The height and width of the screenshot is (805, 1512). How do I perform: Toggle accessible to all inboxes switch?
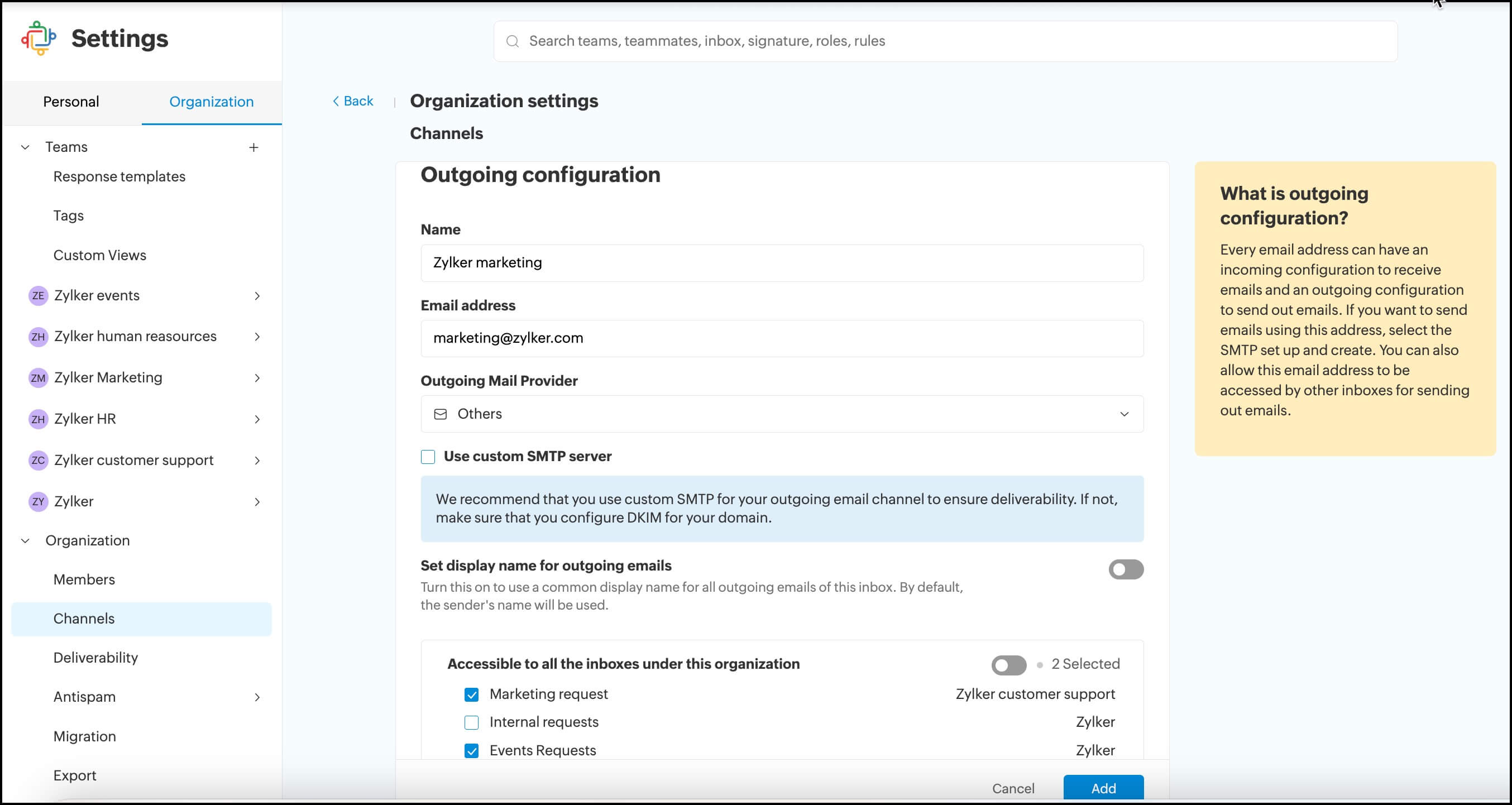(x=1008, y=665)
